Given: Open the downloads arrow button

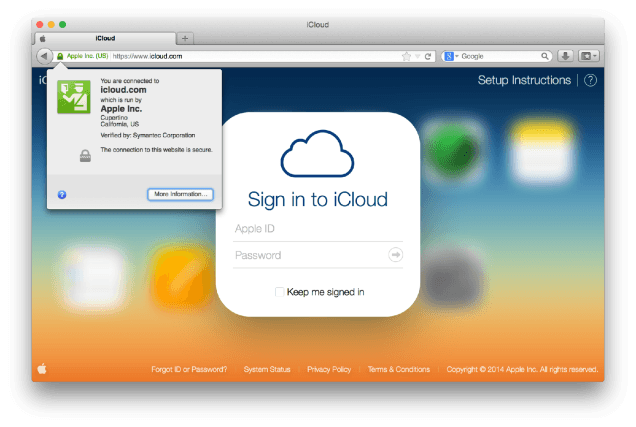Looking at the screenshot, I should 565,56.
